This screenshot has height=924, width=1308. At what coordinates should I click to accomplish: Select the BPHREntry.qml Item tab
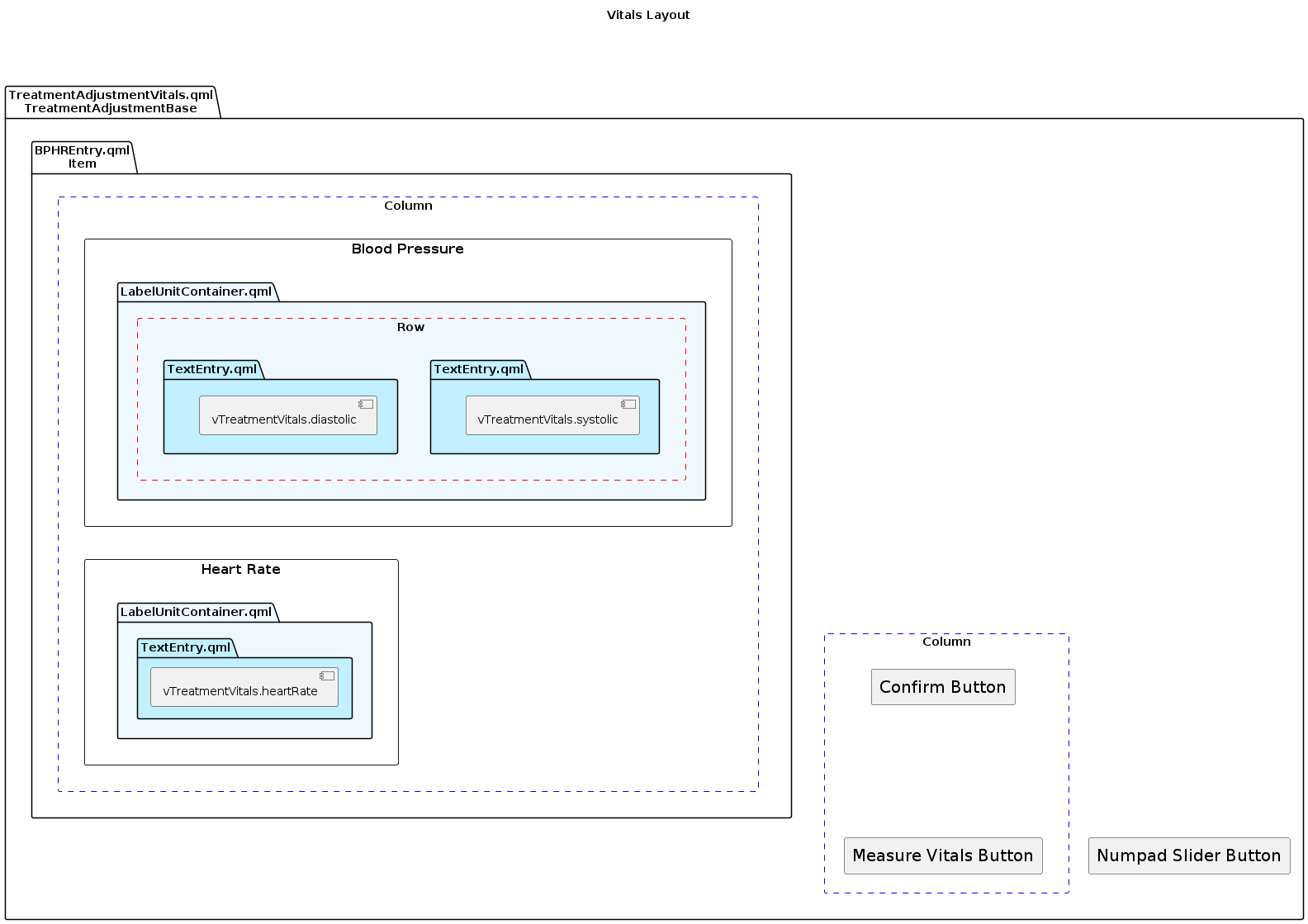[83, 157]
